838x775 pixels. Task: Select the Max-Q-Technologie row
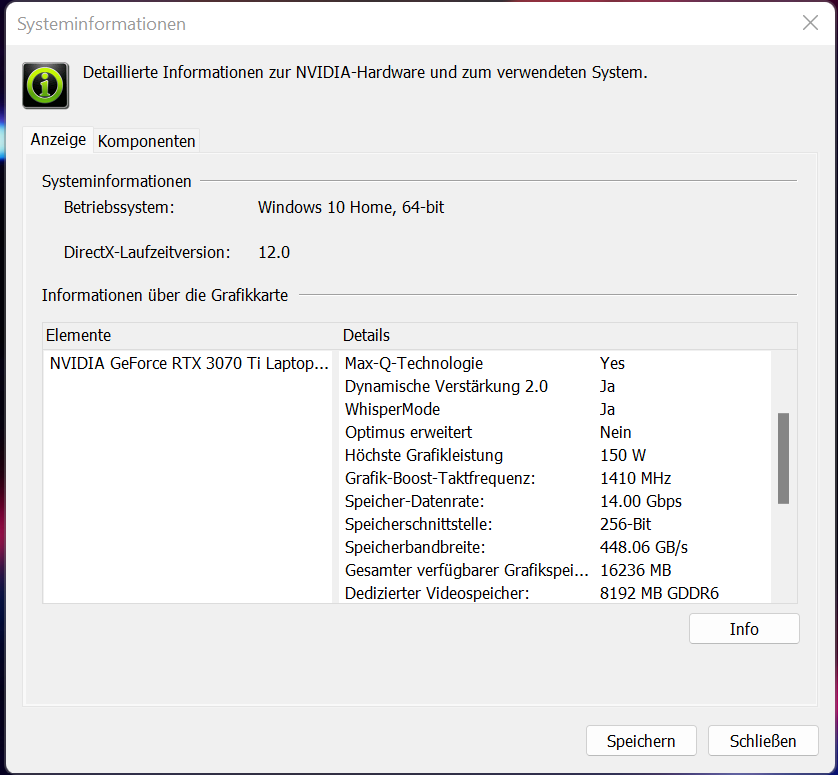click(x=555, y=363)
